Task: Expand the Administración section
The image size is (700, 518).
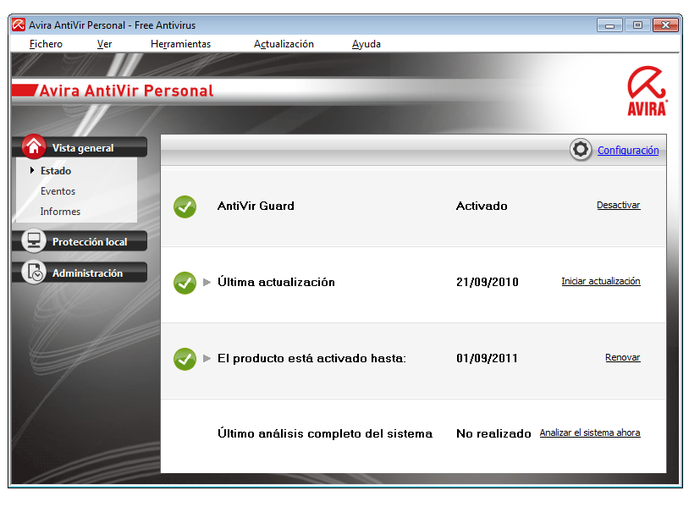Action: [88, 273]
